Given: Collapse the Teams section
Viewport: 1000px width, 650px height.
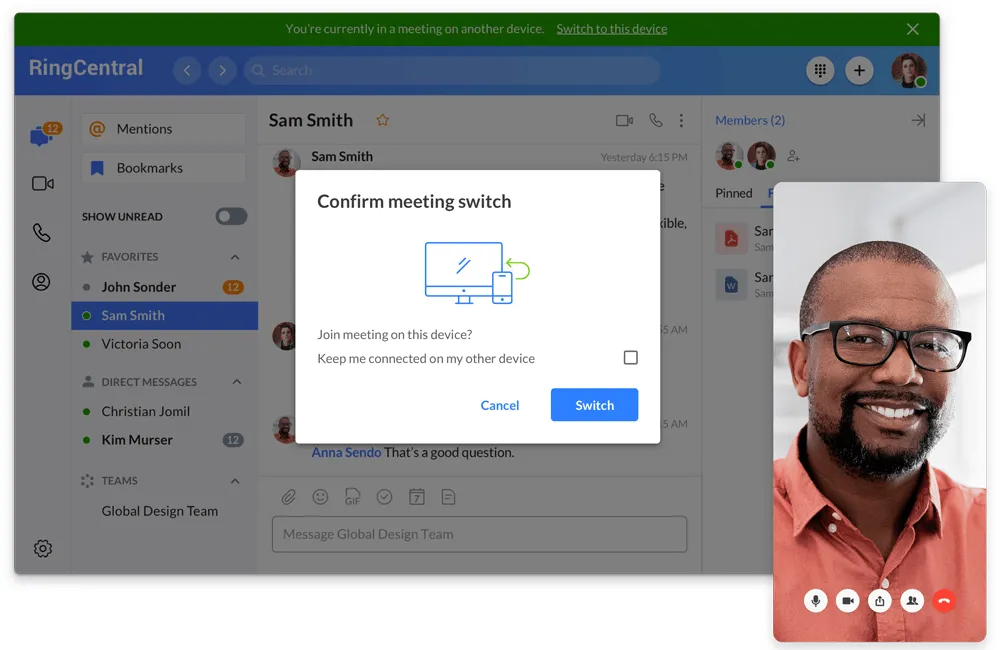Looking at the screenshot, I should click(236, 481).
